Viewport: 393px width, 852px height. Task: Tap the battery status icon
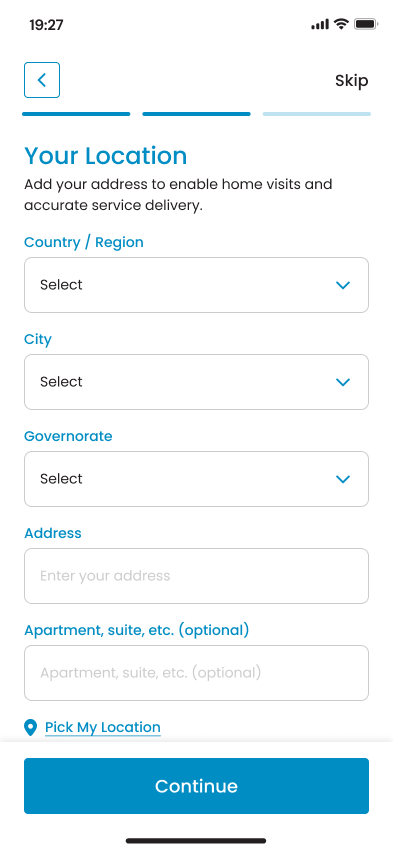(366, 24)
